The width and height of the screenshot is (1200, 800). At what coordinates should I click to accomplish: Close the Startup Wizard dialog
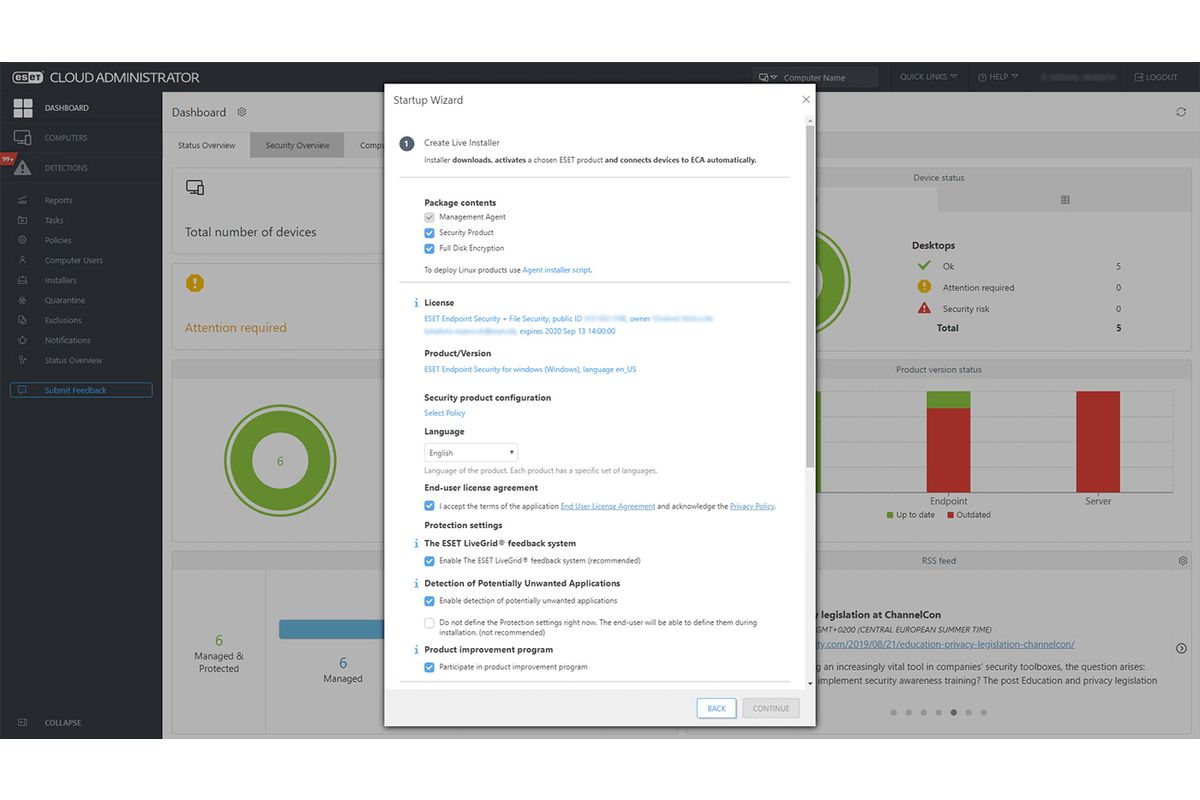806,100
